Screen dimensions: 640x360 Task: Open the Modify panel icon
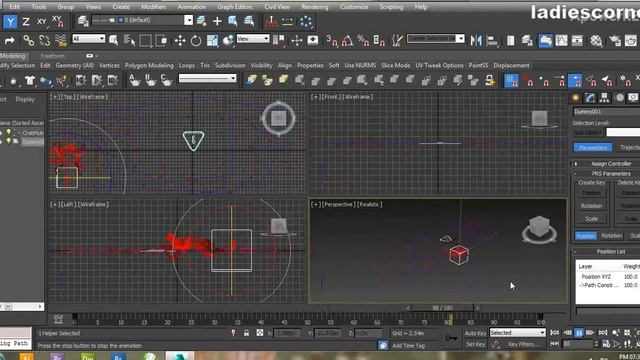590,98
